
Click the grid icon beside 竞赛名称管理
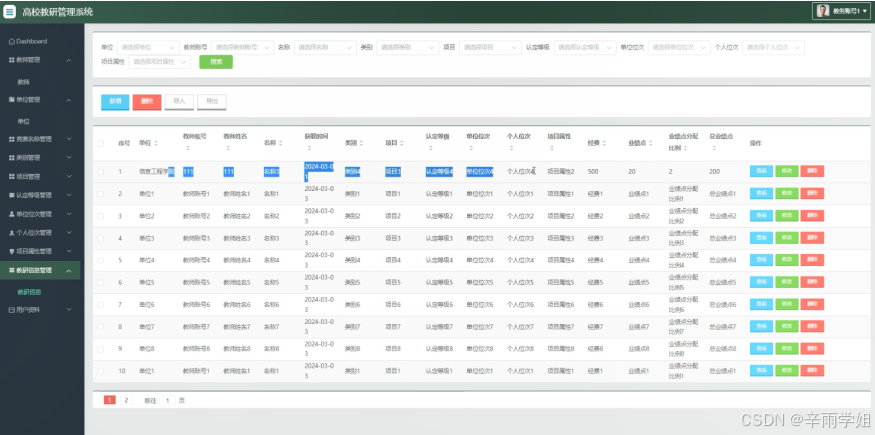coord(12,139)
